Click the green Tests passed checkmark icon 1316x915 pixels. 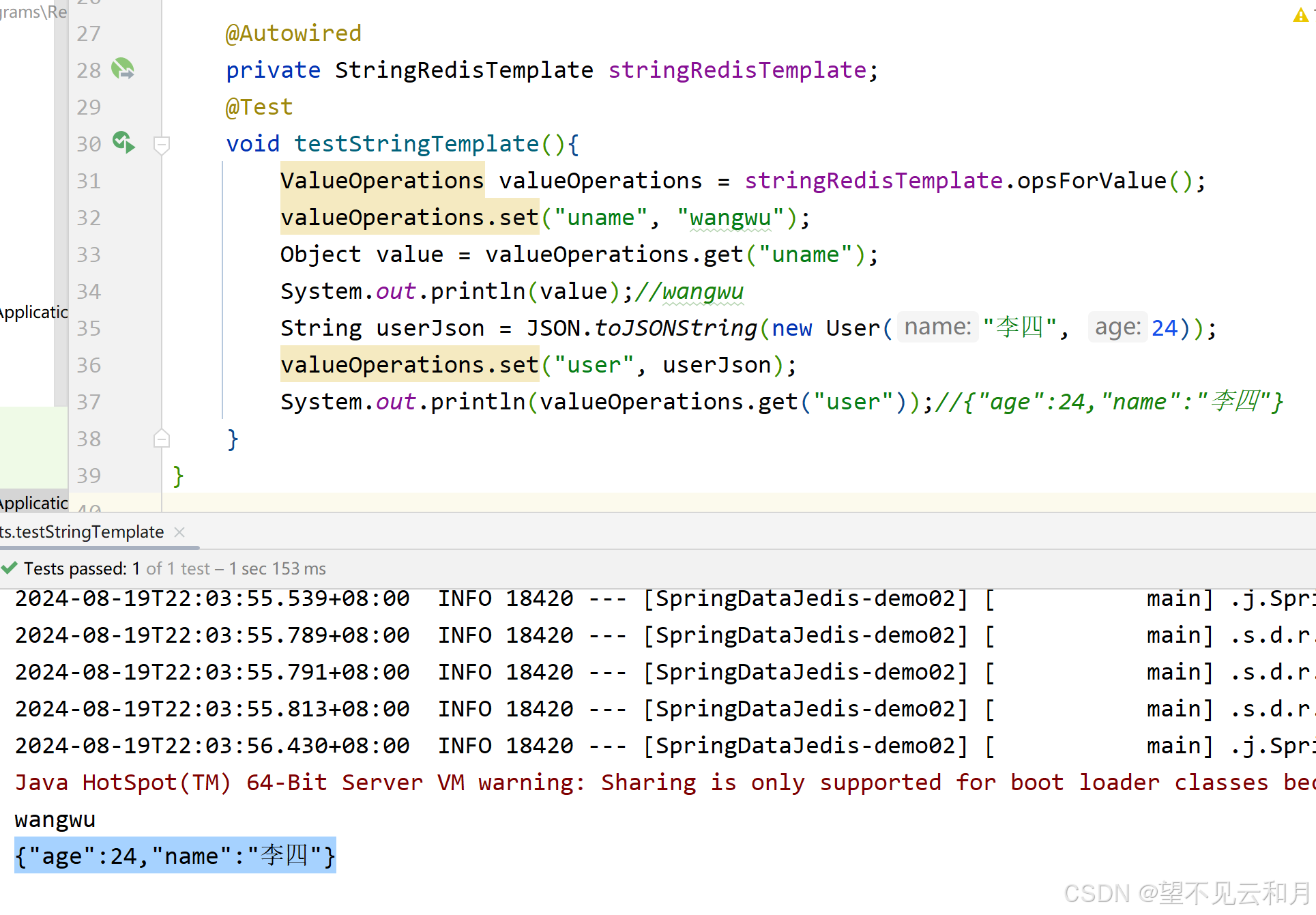[x=9, y=568]
